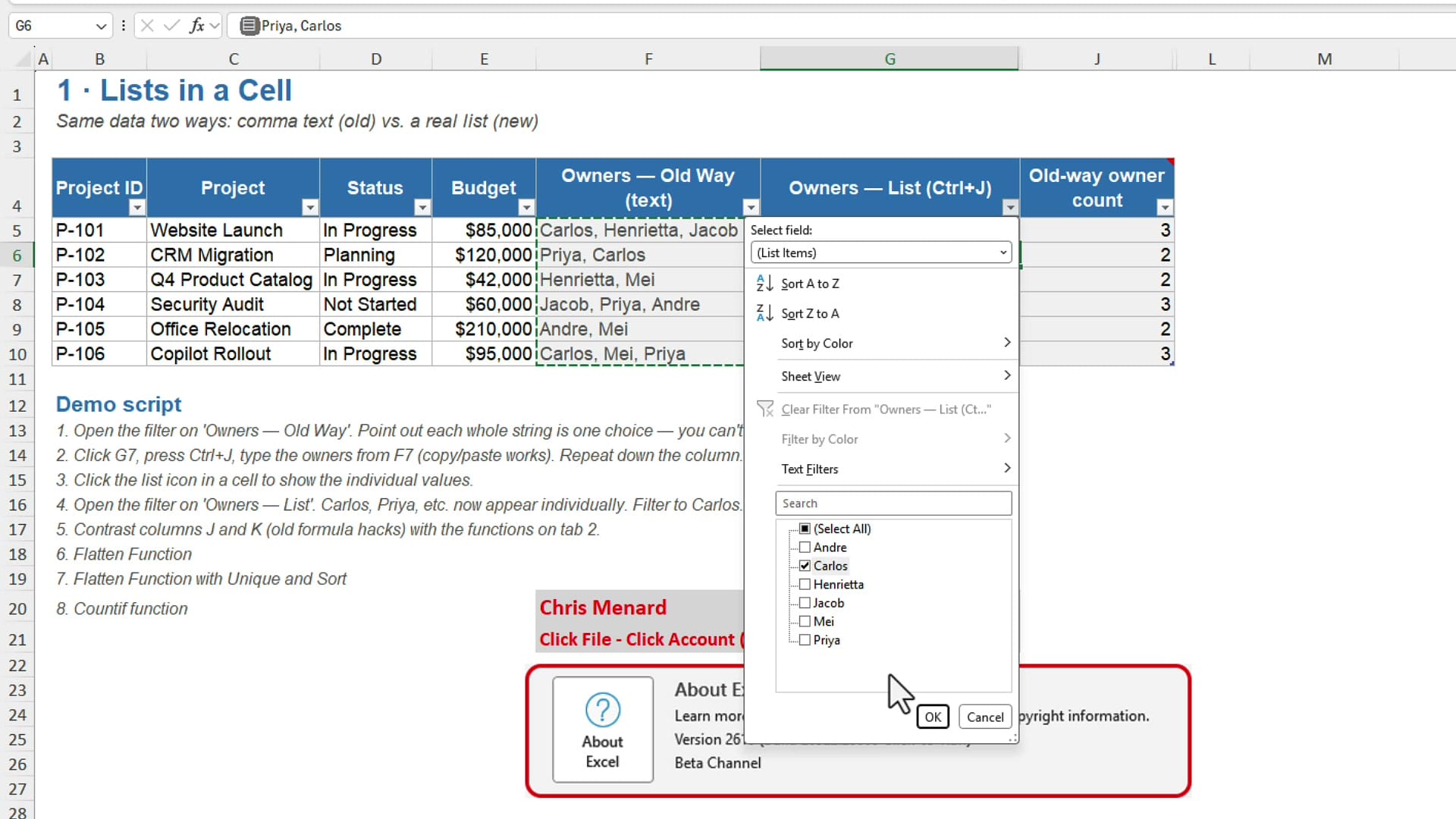Click the About Excel button
The width and height of the screenshot is (1456, 819).
(603, 730)
